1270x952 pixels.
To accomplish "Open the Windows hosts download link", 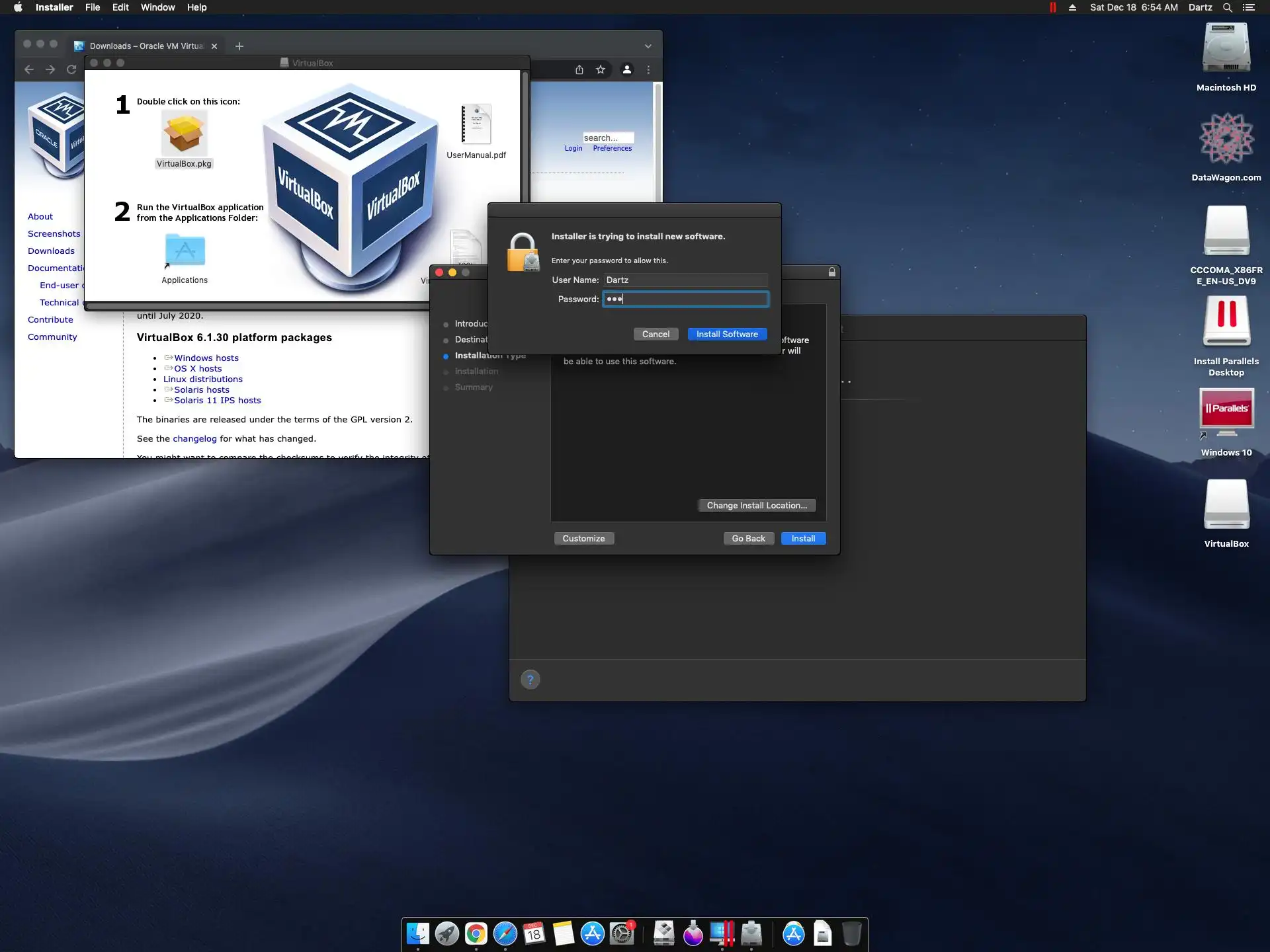I will (206, 358).
